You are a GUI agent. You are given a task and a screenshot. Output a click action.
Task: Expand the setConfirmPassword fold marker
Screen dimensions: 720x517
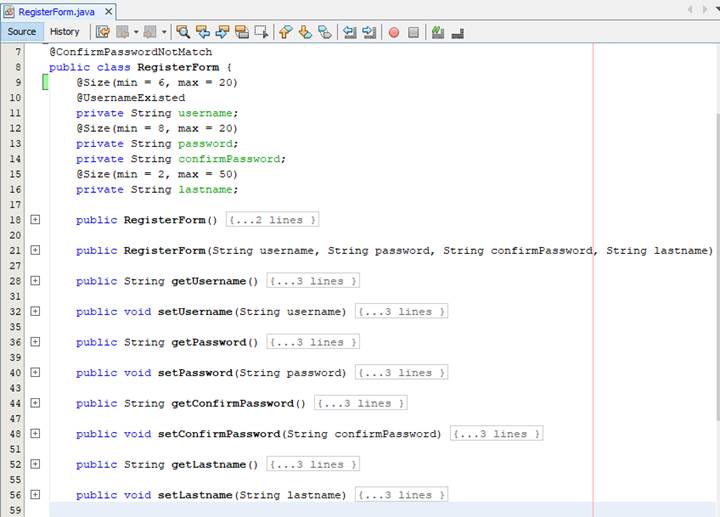click(x=35, y=433)
